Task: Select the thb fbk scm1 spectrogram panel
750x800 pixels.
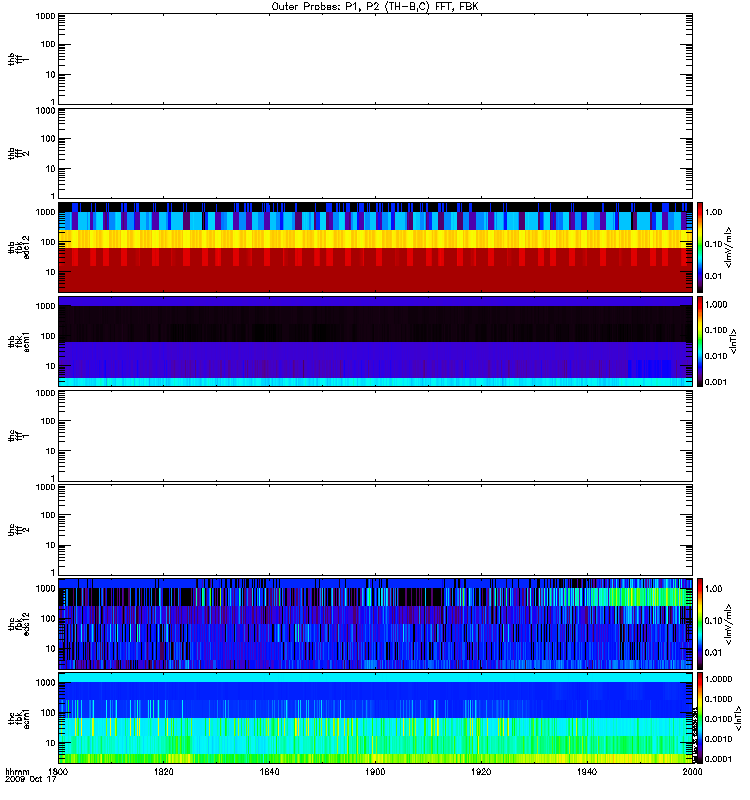Action: click(x=375, y=341)
